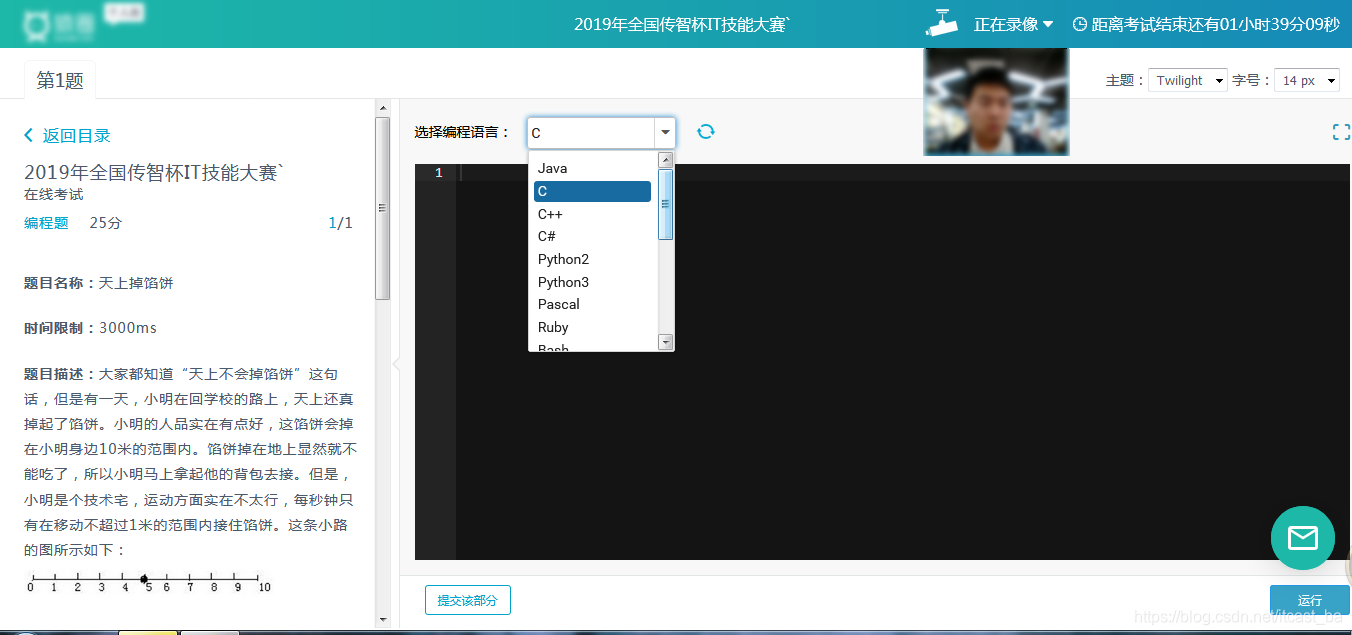The width and height of the screenshot is (1352, 635).
Task: Click the 编程题 question type label
Action: coord(46,222)
